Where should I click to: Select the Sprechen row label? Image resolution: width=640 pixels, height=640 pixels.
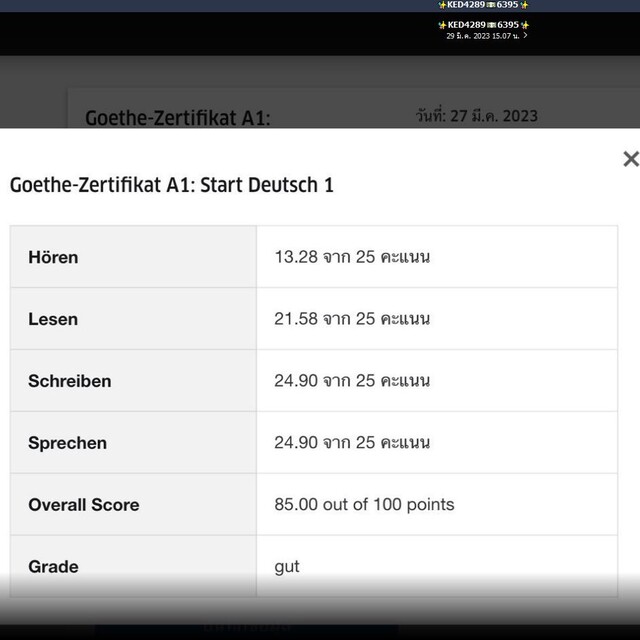tap(68, 443)
